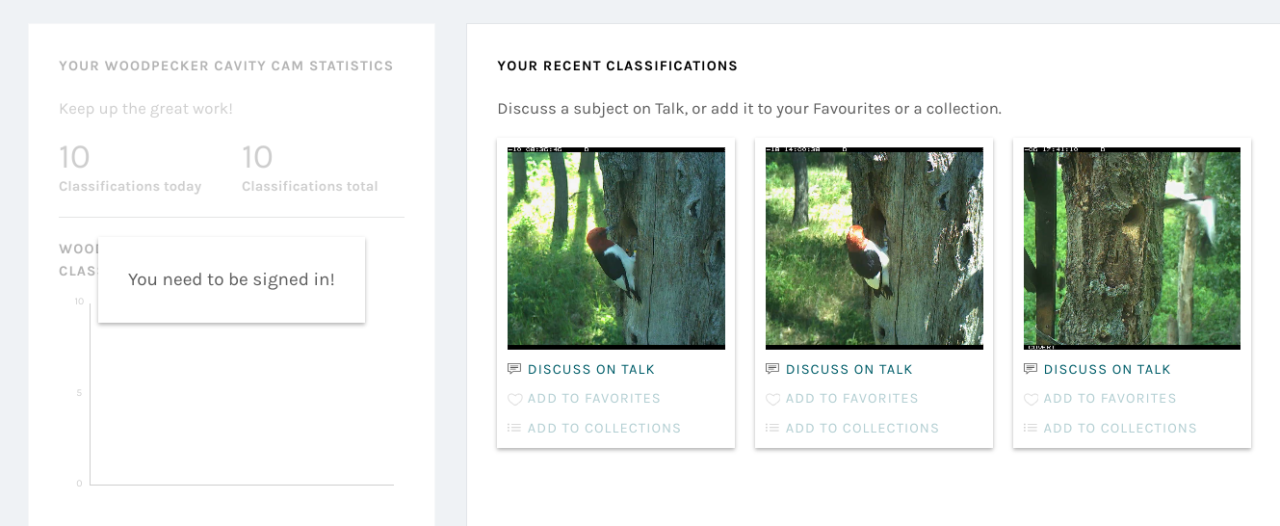Click the Classifications today count
This screenshot has height=526, width=1280.
tap(74, 157)
